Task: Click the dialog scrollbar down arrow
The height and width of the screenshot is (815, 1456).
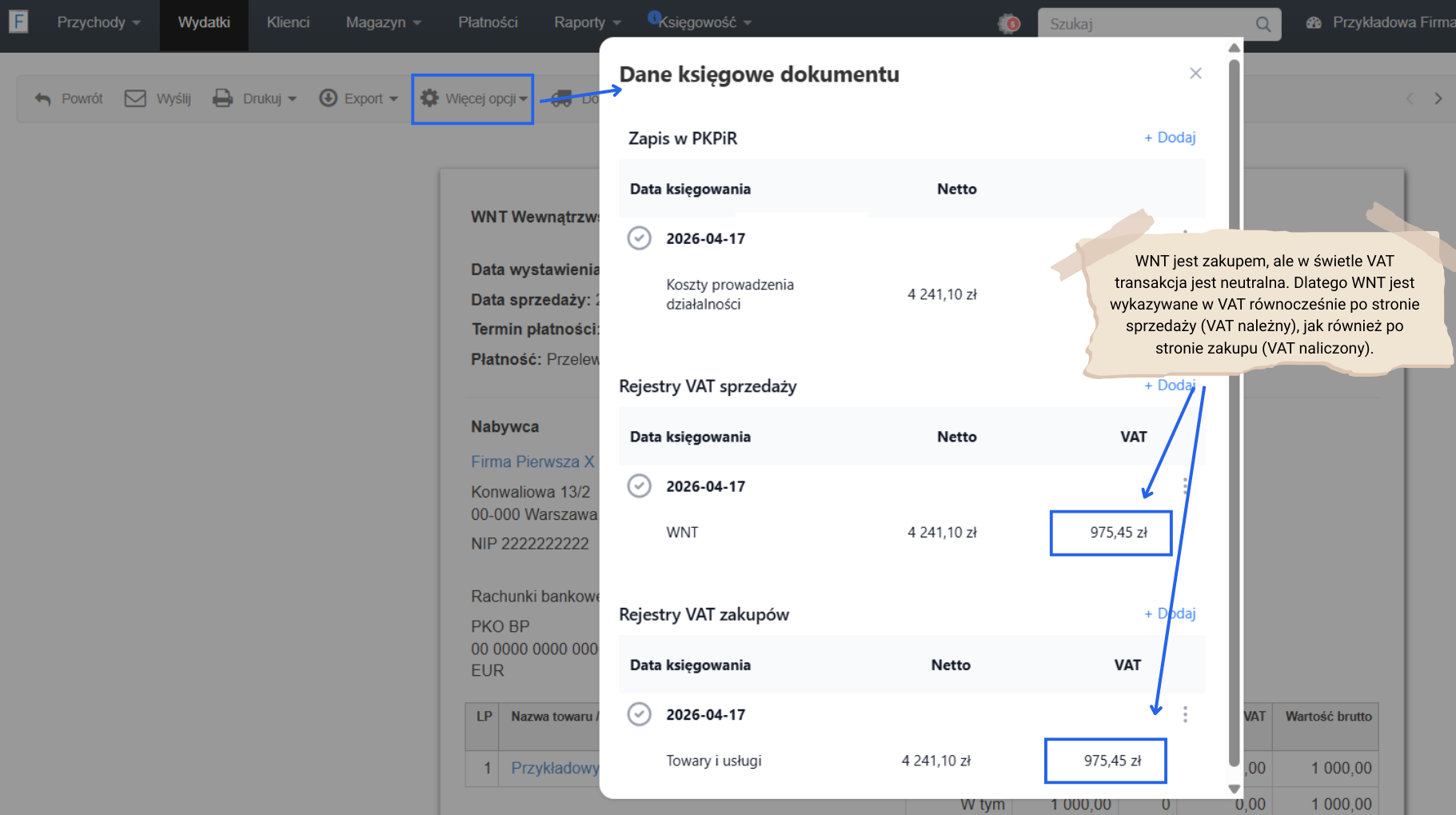Action: click(x=1235, y=789)
